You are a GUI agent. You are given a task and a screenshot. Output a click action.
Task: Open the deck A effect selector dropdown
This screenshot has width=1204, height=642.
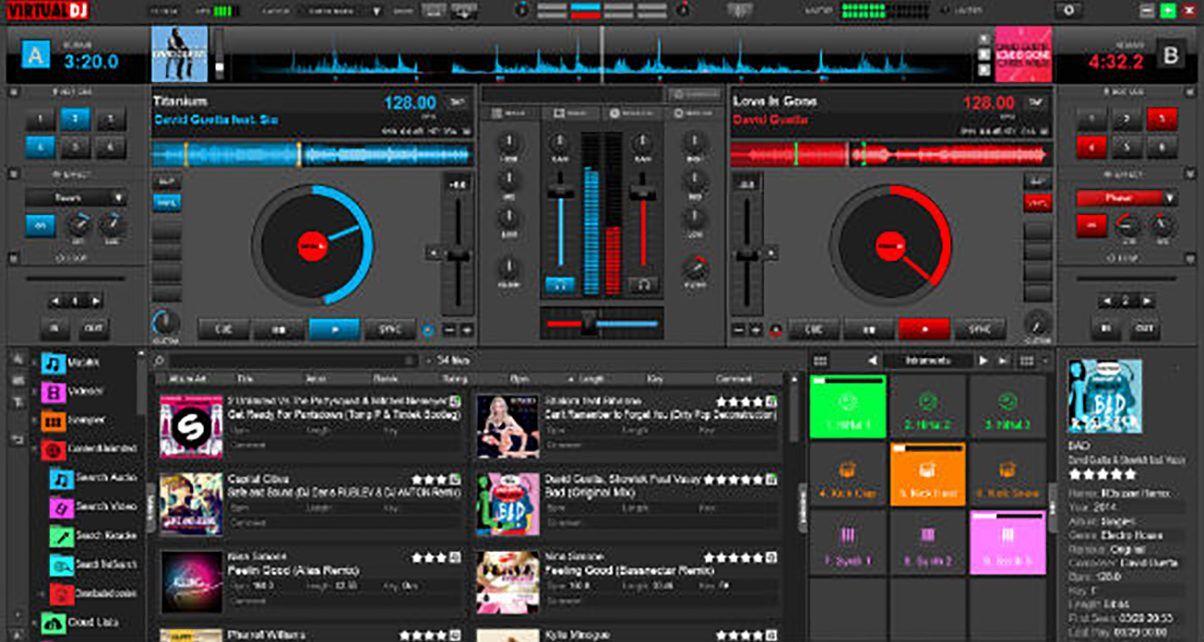tap(76, 198)
